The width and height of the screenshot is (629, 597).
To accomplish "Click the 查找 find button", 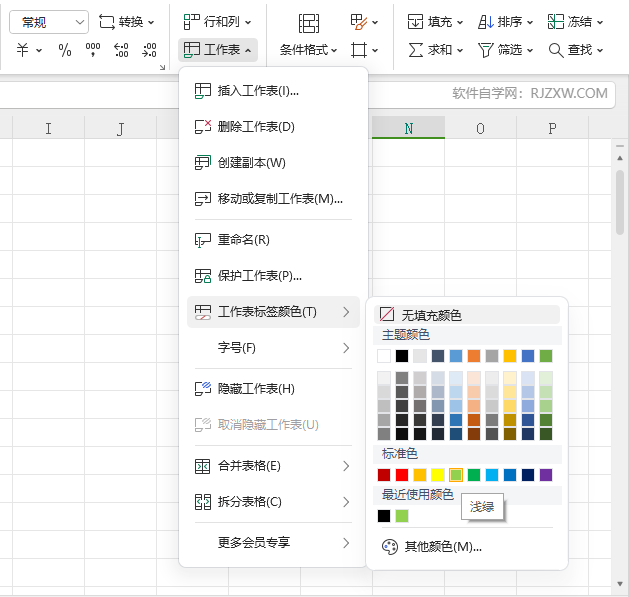I will pyautogui.click(x=576, y=50).
